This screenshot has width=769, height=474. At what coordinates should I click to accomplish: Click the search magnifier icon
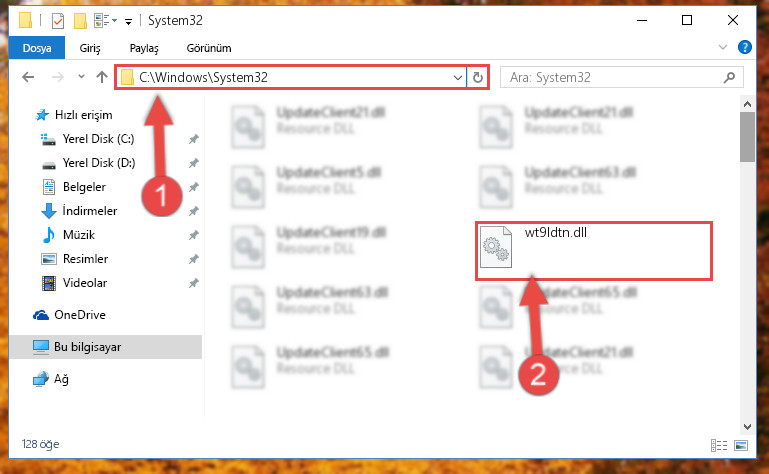coord(729,78)
